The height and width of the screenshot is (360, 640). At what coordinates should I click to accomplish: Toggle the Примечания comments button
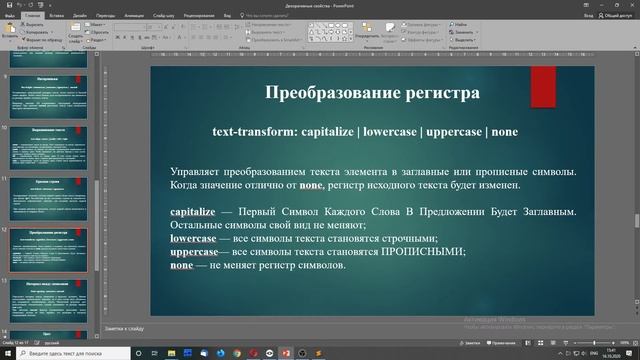tap(501, 343)
